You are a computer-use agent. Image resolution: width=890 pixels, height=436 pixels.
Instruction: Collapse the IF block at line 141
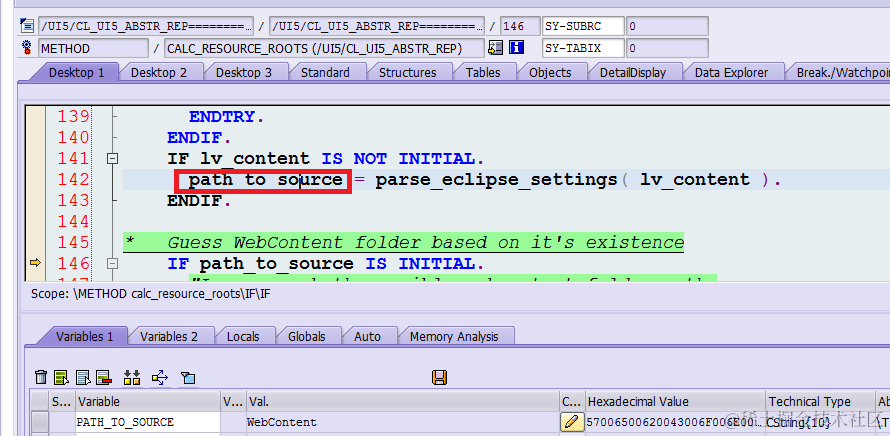click(x=112, y=158)
